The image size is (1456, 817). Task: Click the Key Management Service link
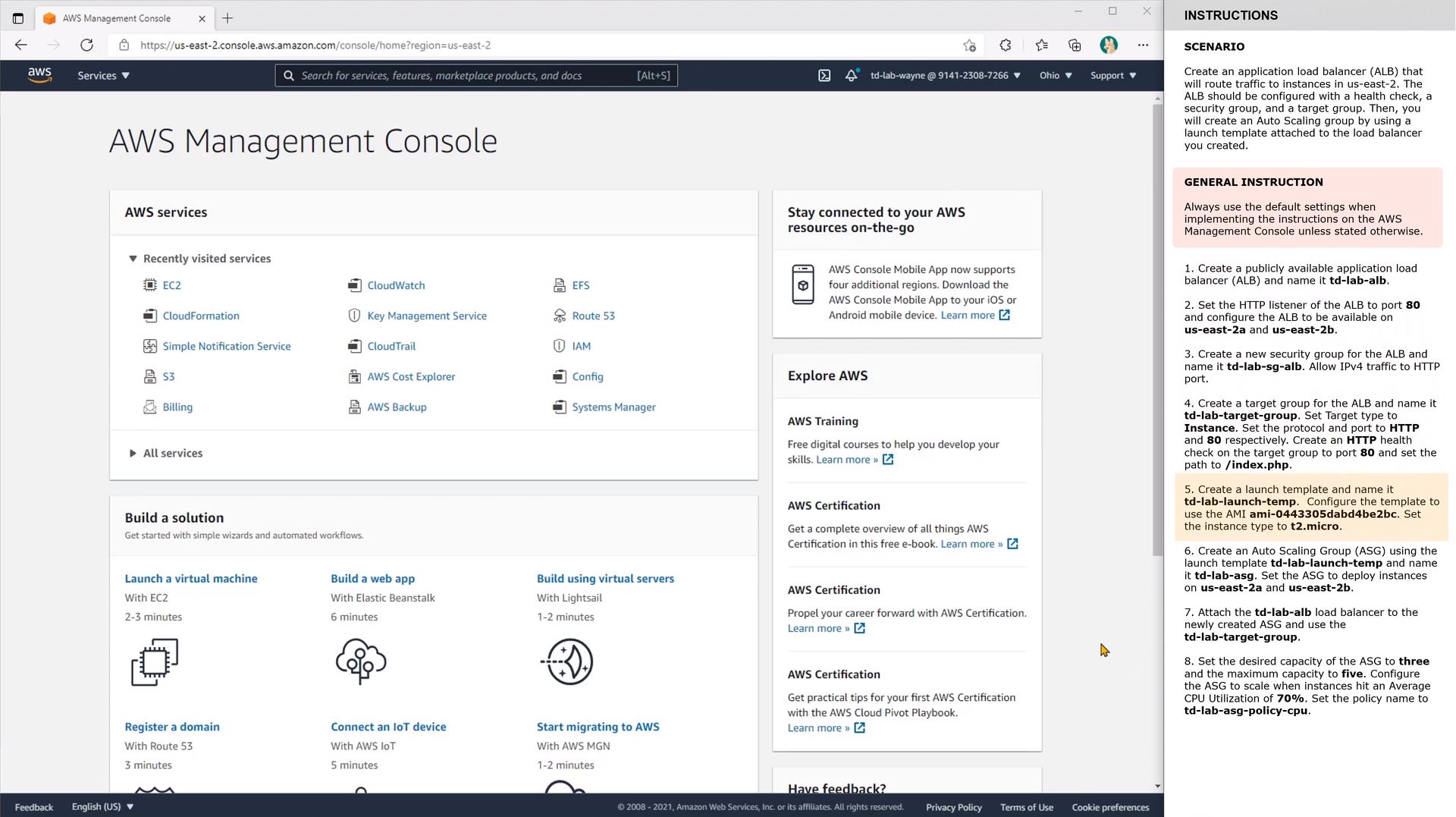pos(427,316)
